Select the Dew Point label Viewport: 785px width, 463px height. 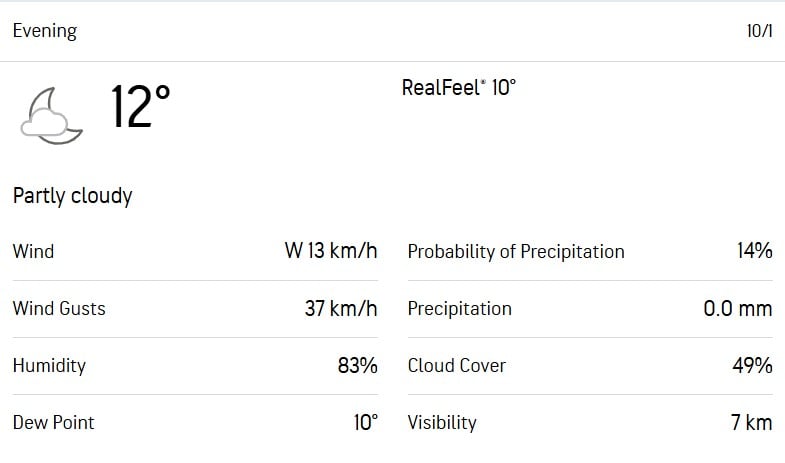pyautogui.click(x=53, y=422)
